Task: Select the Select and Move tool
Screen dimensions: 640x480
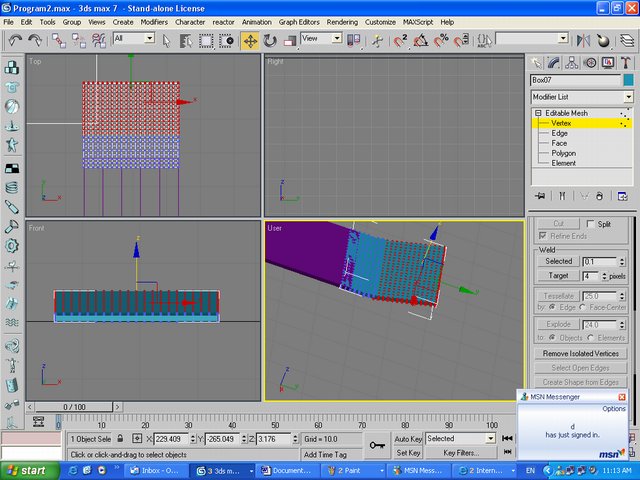Action: pyautogui.click(x=249, y=40)
